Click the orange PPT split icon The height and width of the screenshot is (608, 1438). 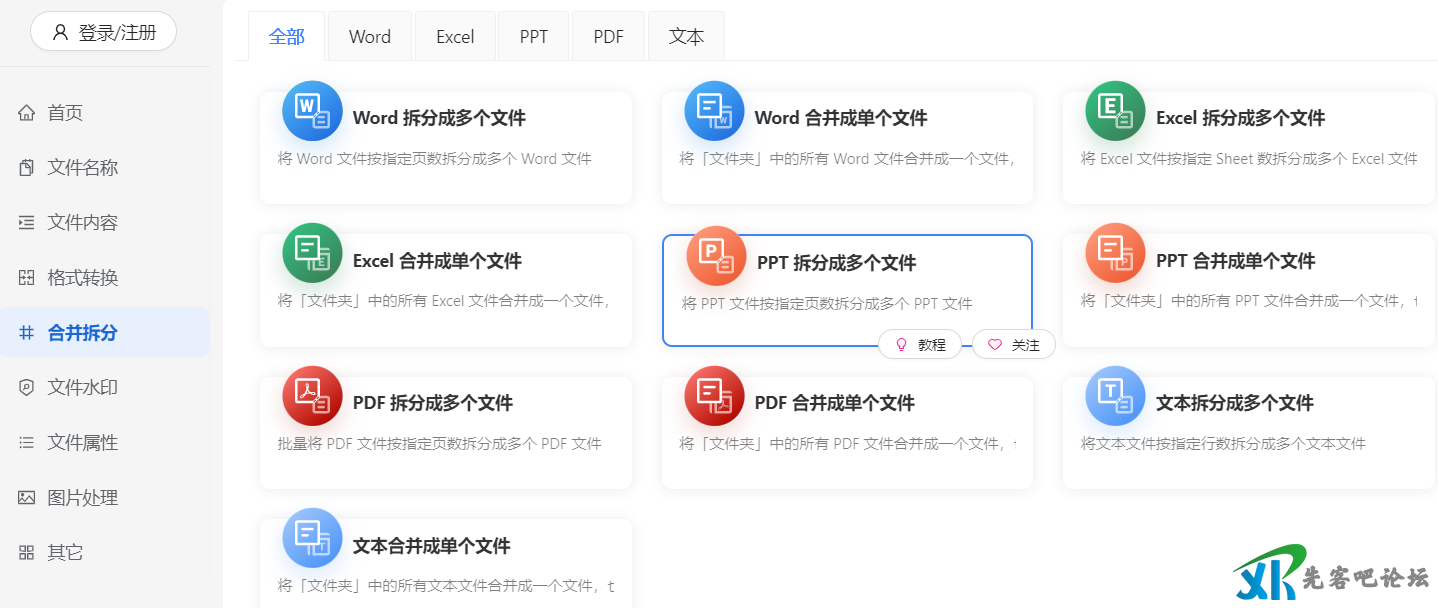point(716,256)
